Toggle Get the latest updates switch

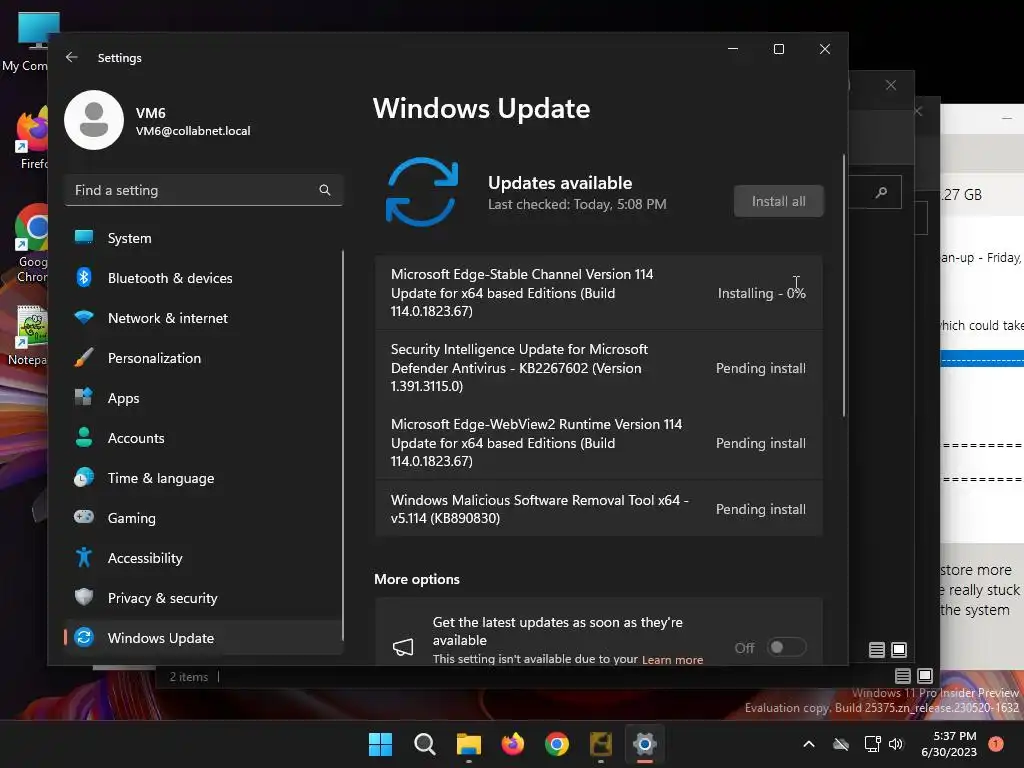[786, 647]
